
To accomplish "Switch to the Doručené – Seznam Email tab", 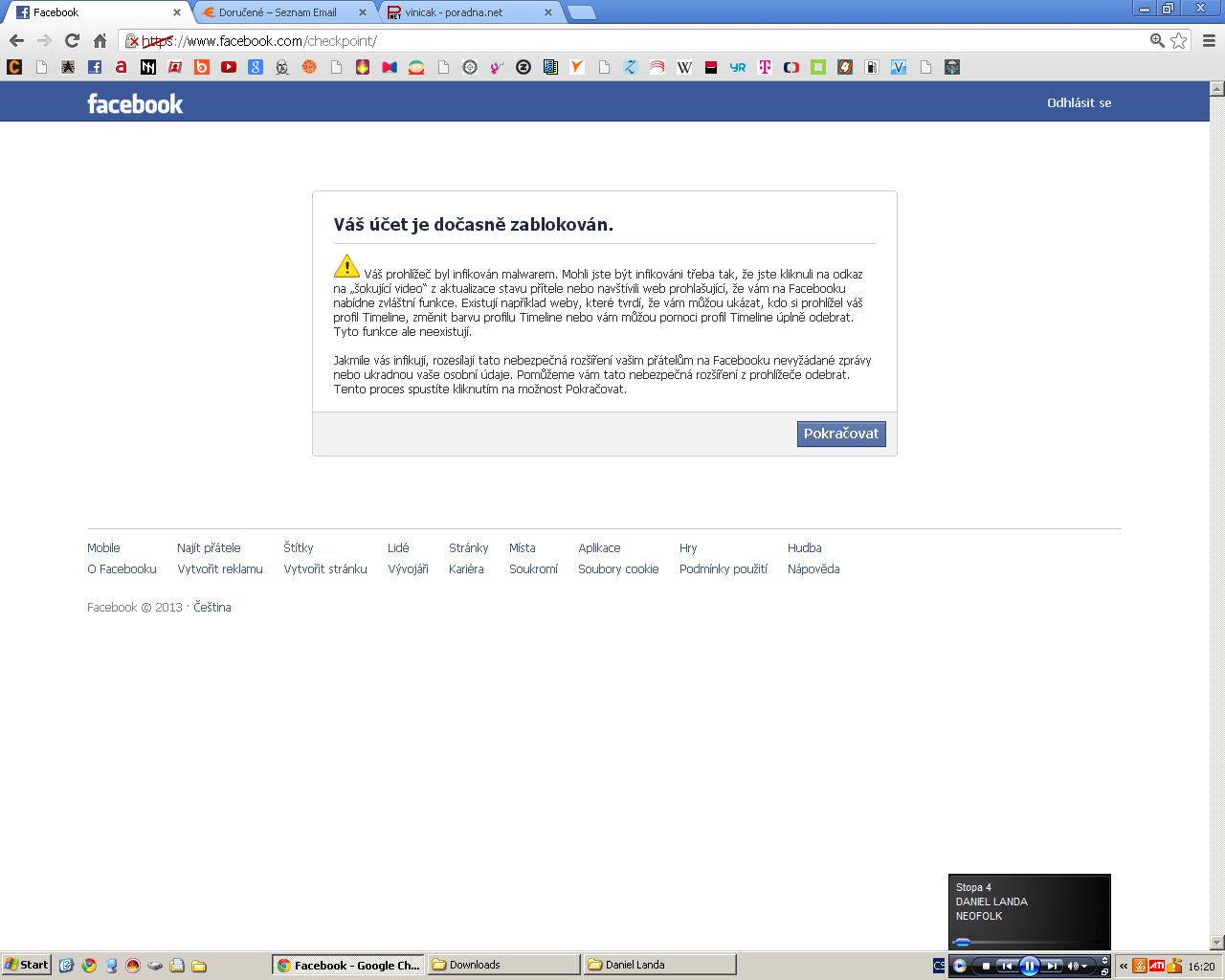I will [278, 12].
